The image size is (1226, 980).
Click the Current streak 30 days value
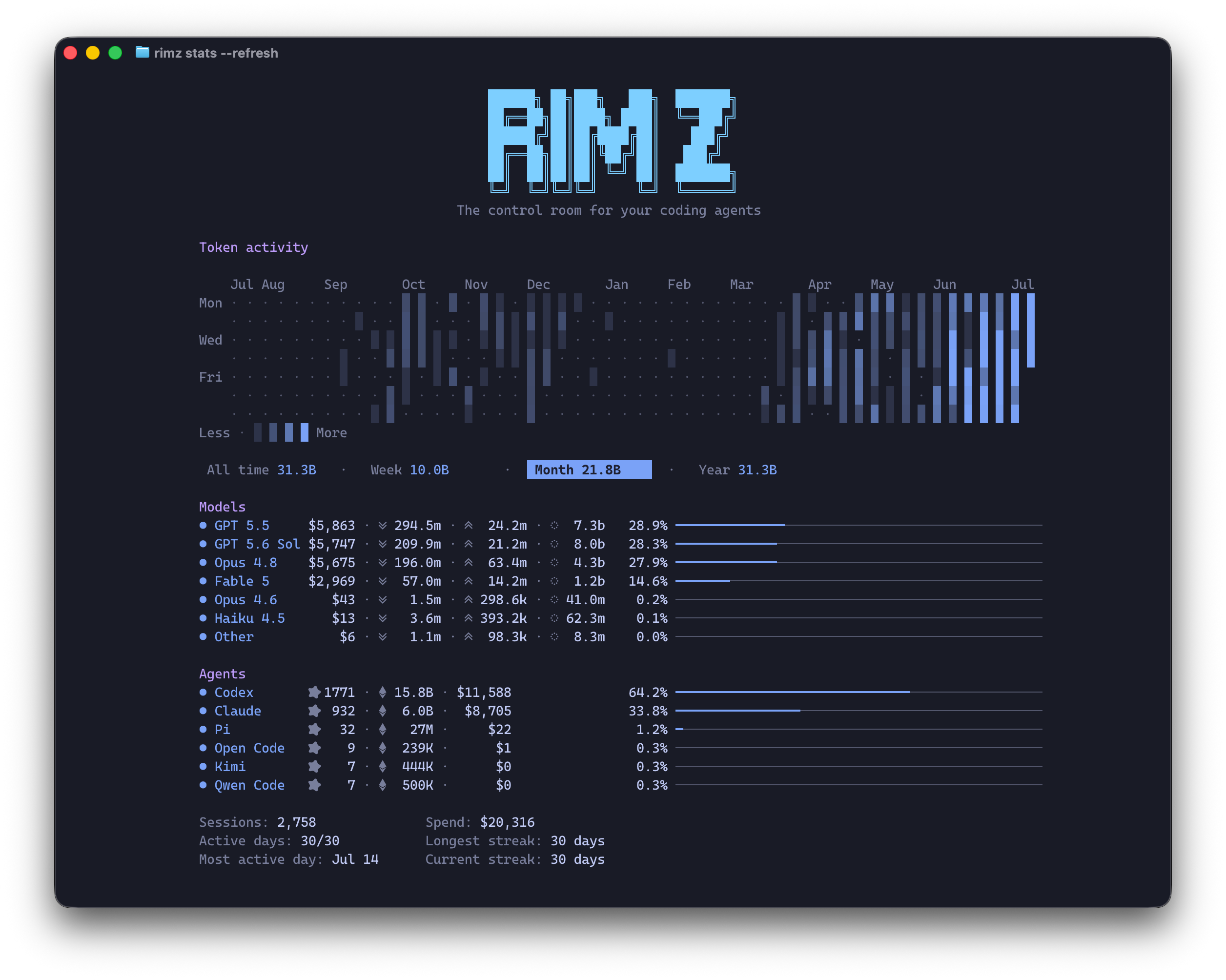[x=577, y=859]
